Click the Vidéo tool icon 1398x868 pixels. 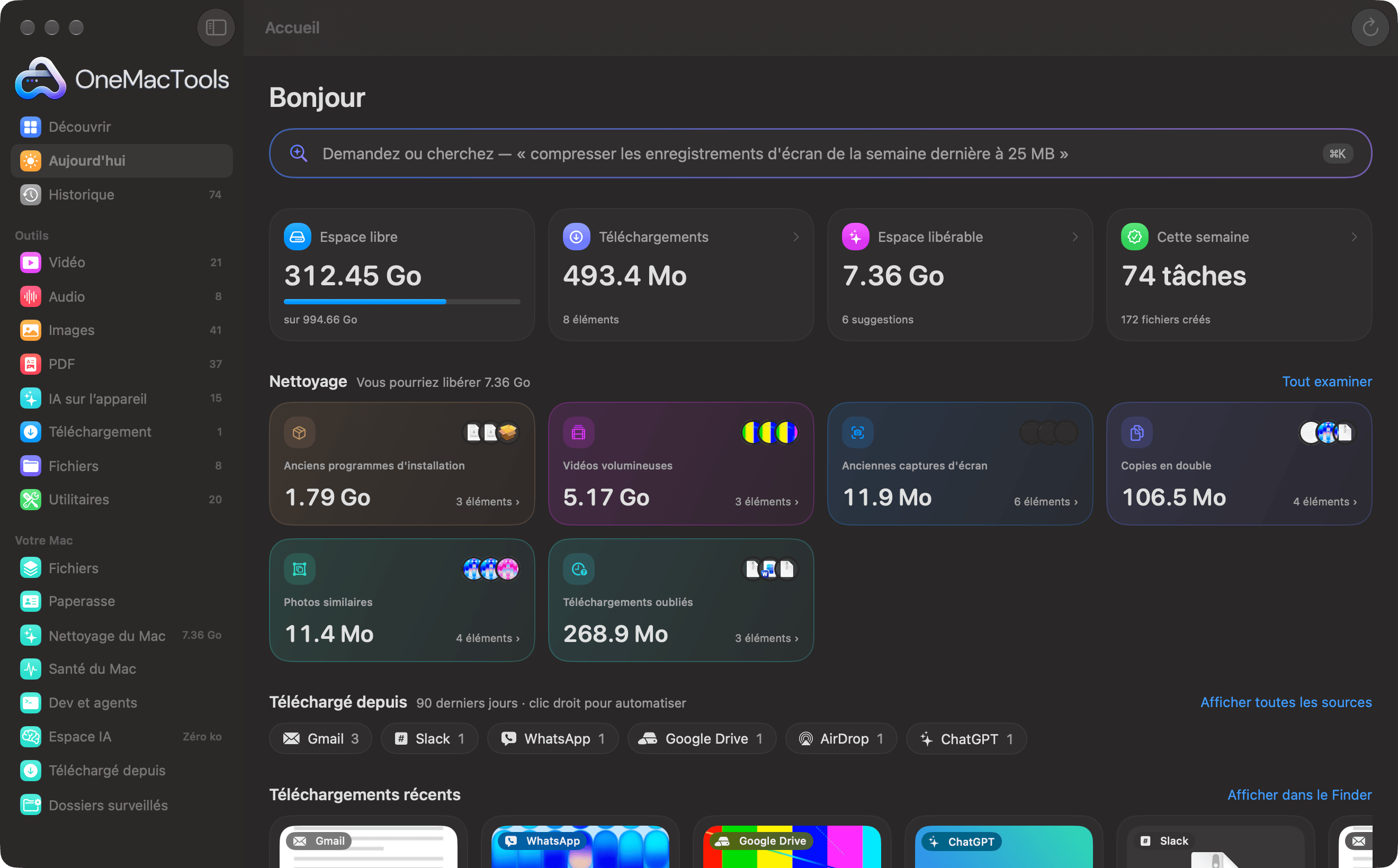tap(30, 263)
